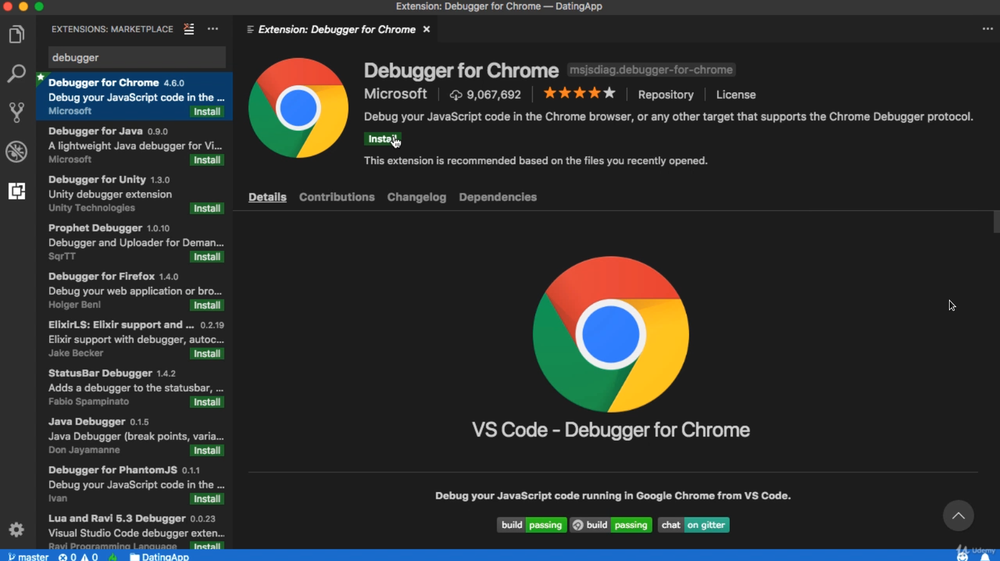This screenshot has height=561, width=1000.
Task: Click the large Chrome logo in readme
Action: tap(611, 334)
